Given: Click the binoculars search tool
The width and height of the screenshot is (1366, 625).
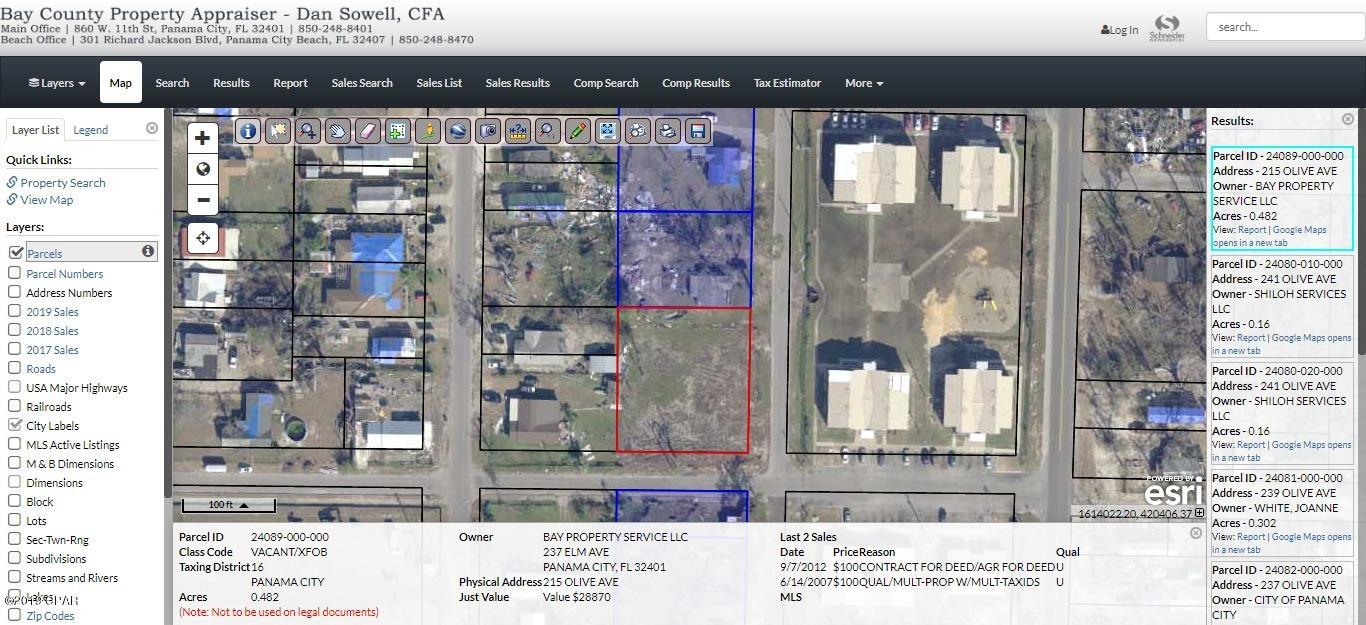Looking at the screenshot, I should (638, 131).
